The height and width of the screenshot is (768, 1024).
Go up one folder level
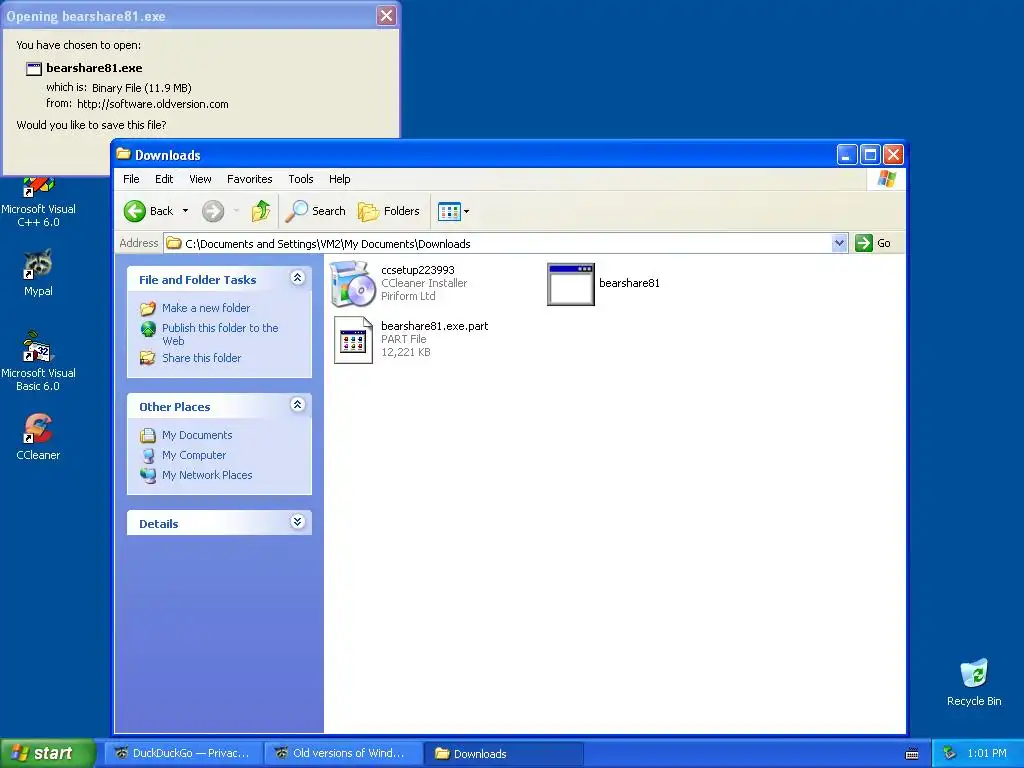point(261,211)
